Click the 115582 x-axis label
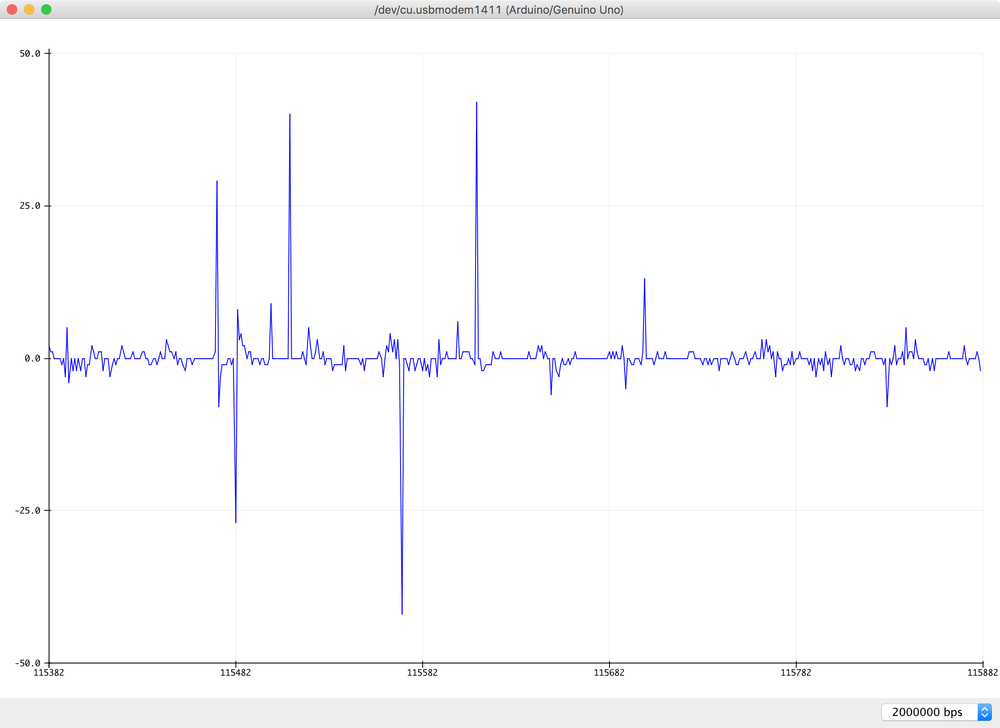Viewport: 1000px width, 728px height. pos(422,675)
